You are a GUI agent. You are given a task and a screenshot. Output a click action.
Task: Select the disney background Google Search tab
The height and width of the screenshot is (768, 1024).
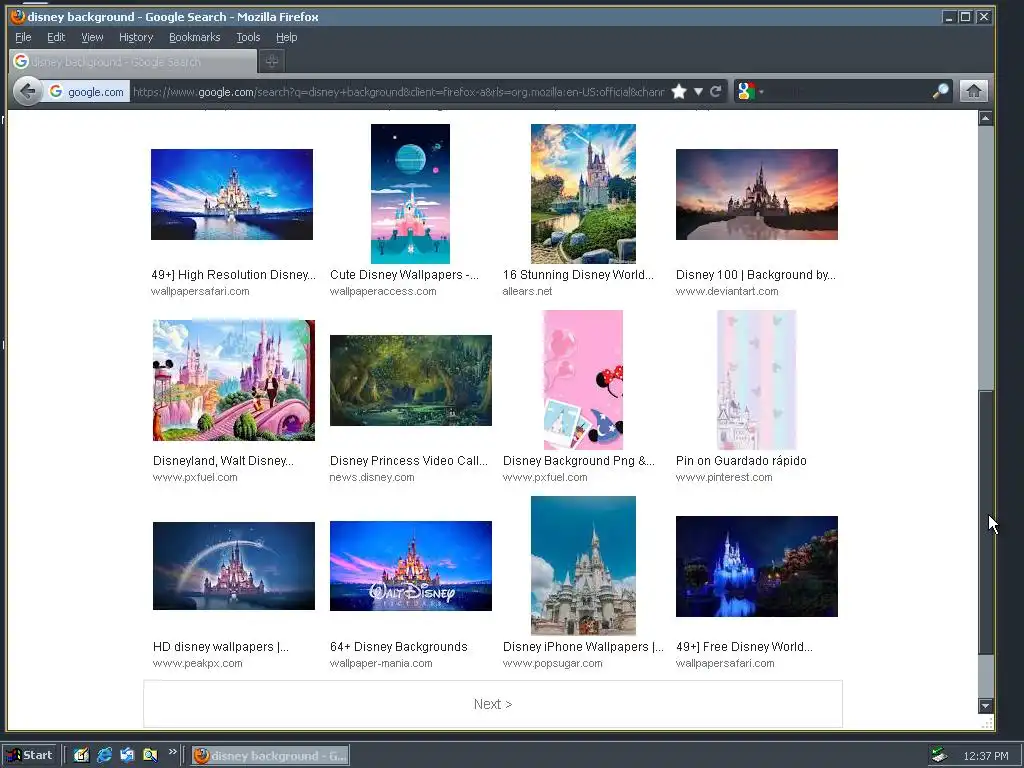133,61
